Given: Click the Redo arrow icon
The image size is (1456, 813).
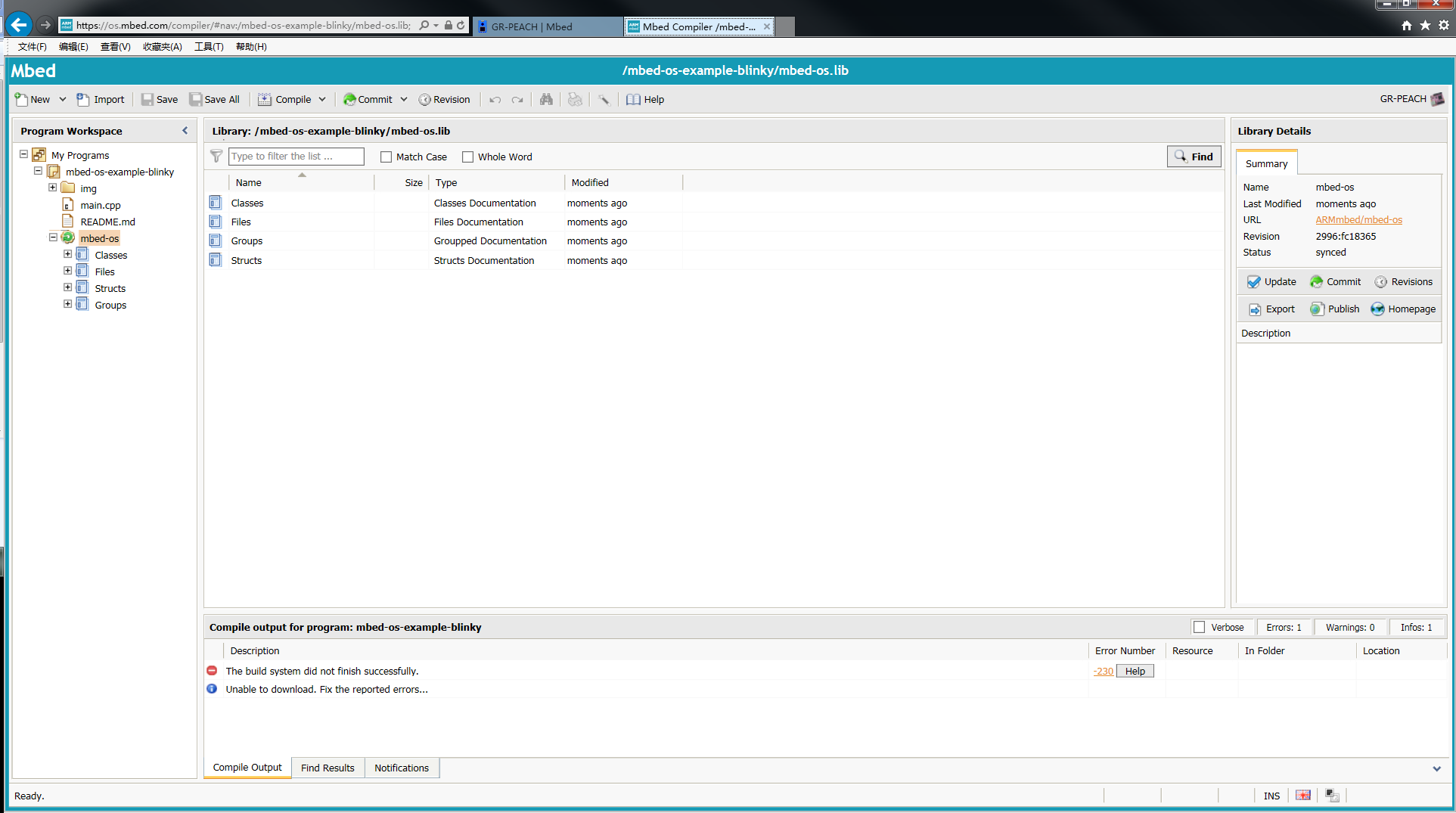Looking at the screenshot, I should tap(517, 100).
